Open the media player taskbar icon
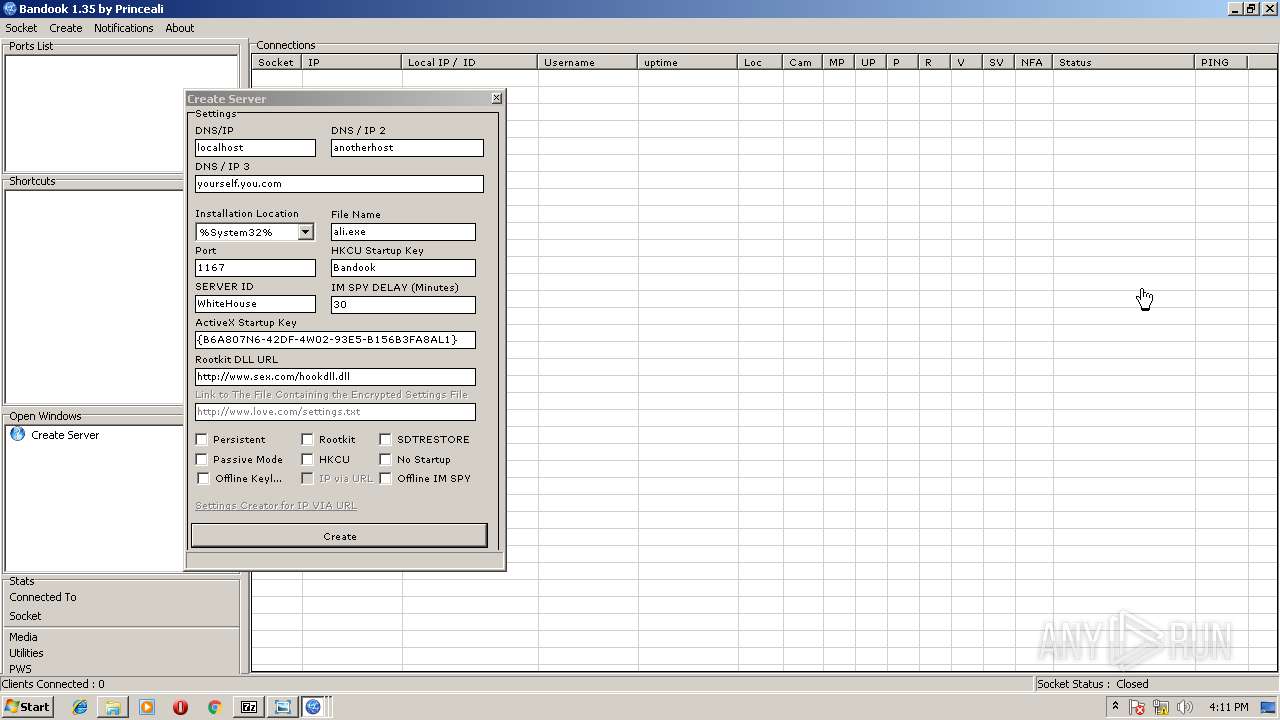1280x720 pixels. (147, 707)
